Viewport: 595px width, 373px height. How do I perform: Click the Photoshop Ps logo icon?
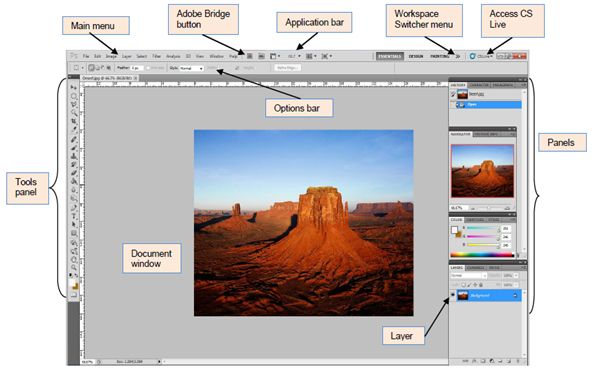click(x=74, y=56)
